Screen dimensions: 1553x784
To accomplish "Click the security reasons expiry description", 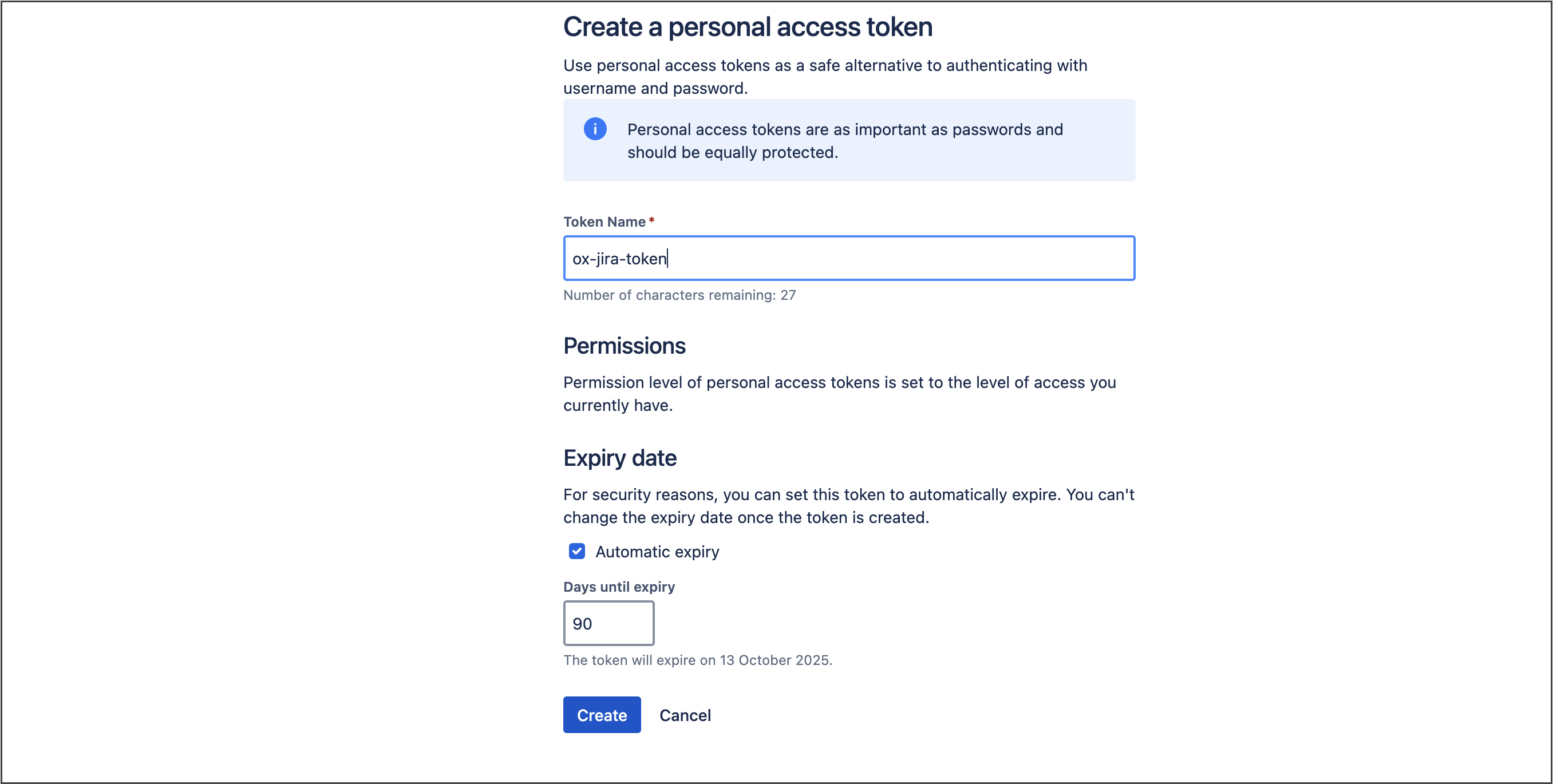I will point(848,505).
